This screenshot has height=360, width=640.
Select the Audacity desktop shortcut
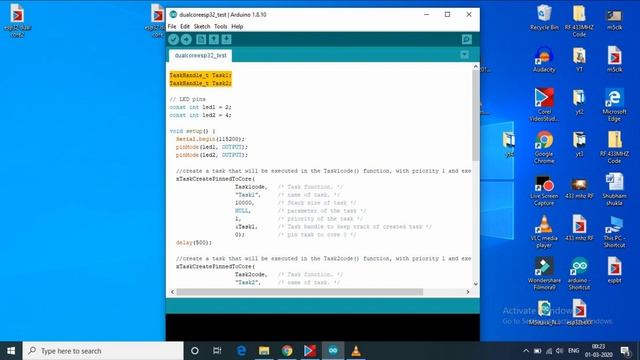(x=544, y=60)
